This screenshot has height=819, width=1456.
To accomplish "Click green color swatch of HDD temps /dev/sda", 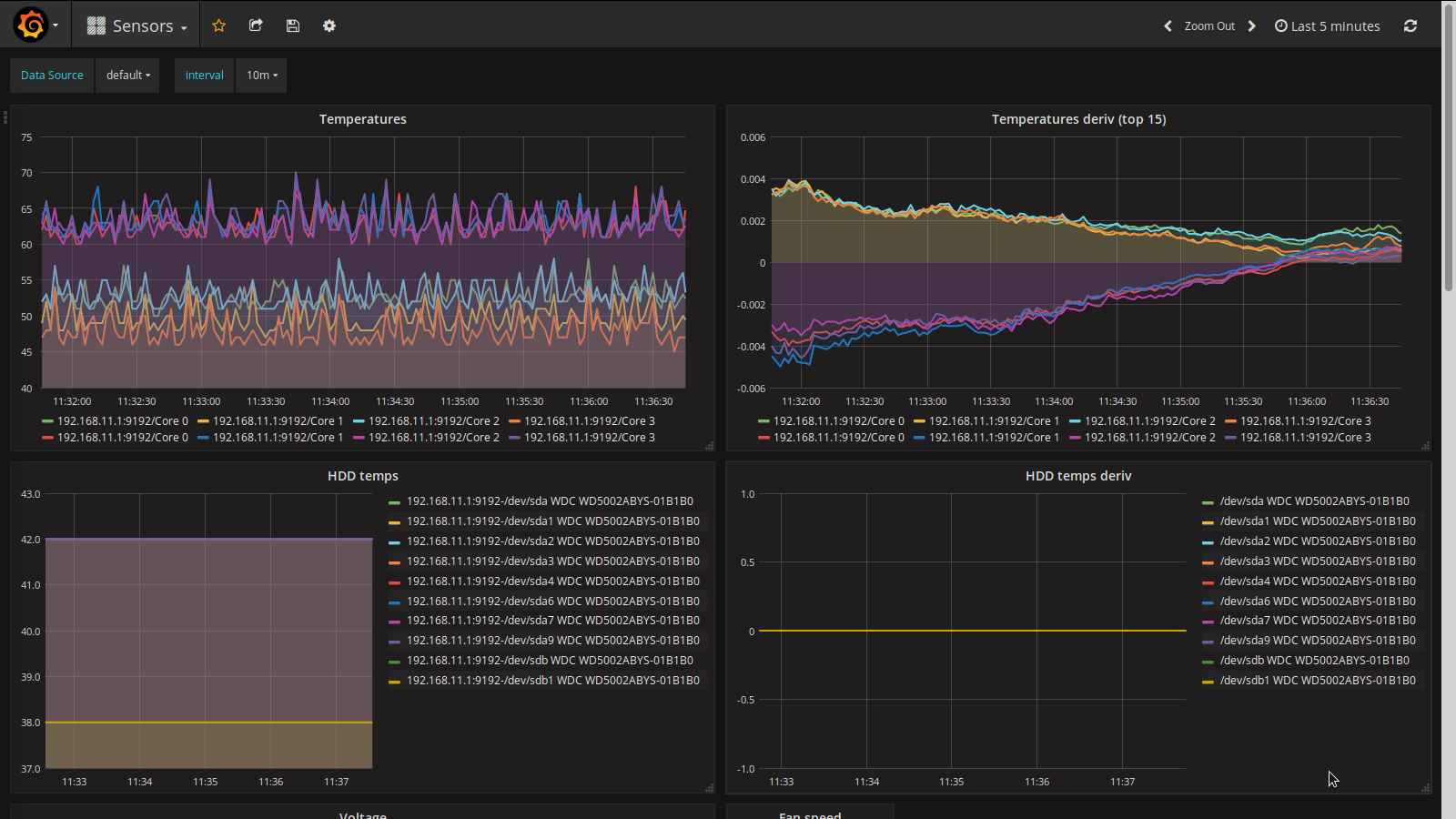I will [x=394, y=502].
